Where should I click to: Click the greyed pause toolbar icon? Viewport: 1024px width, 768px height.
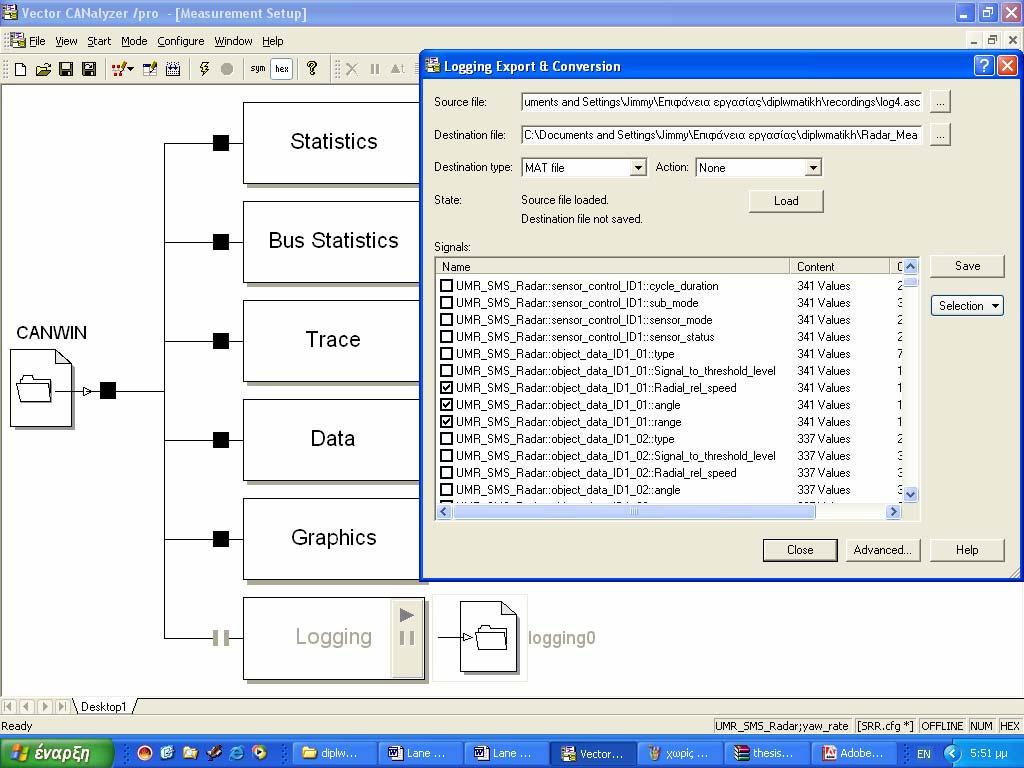375,69
